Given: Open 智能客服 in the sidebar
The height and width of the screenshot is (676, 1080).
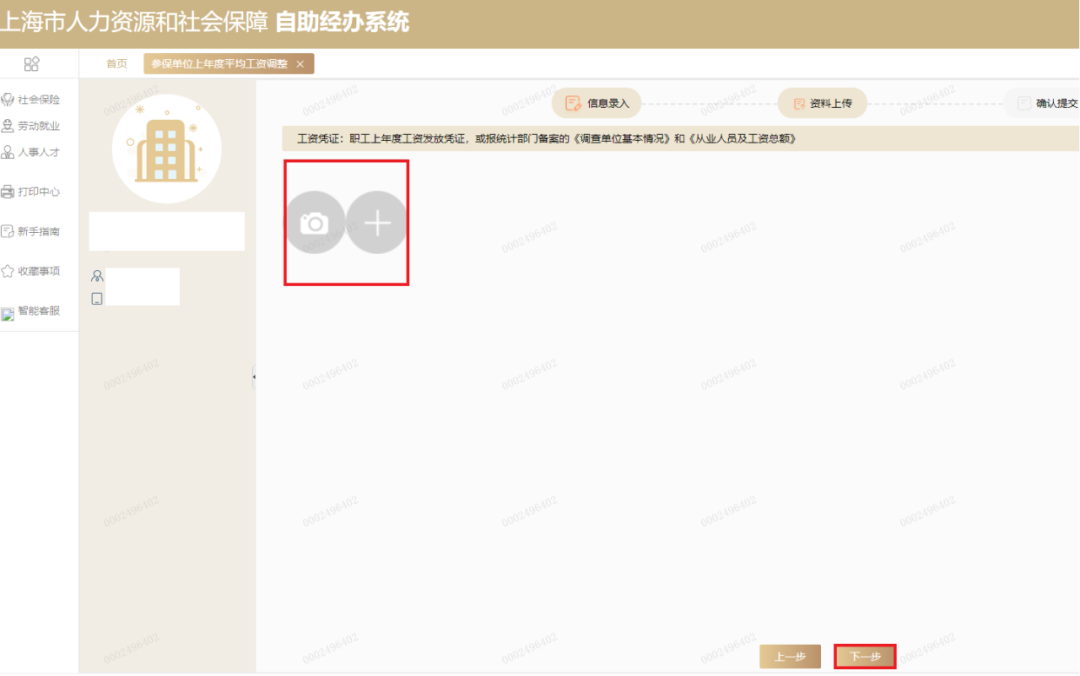Looking at the screenshot, I should click(x=31, y=311).
